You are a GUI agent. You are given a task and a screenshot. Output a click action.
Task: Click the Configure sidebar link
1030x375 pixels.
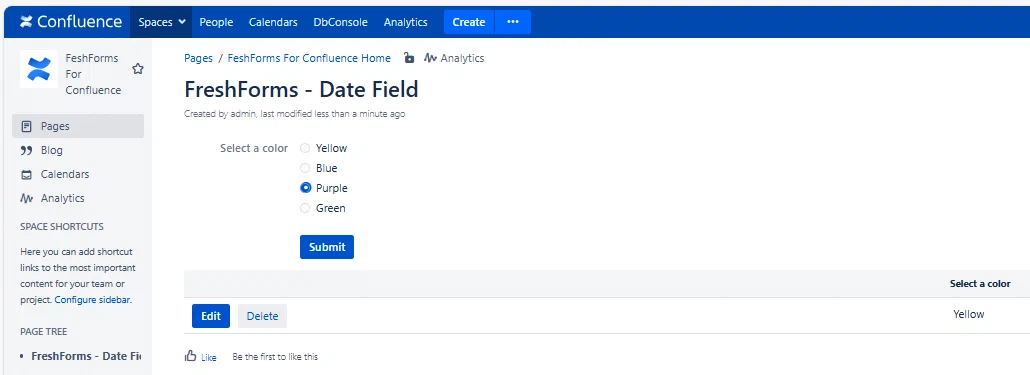[x=92, y=299]
